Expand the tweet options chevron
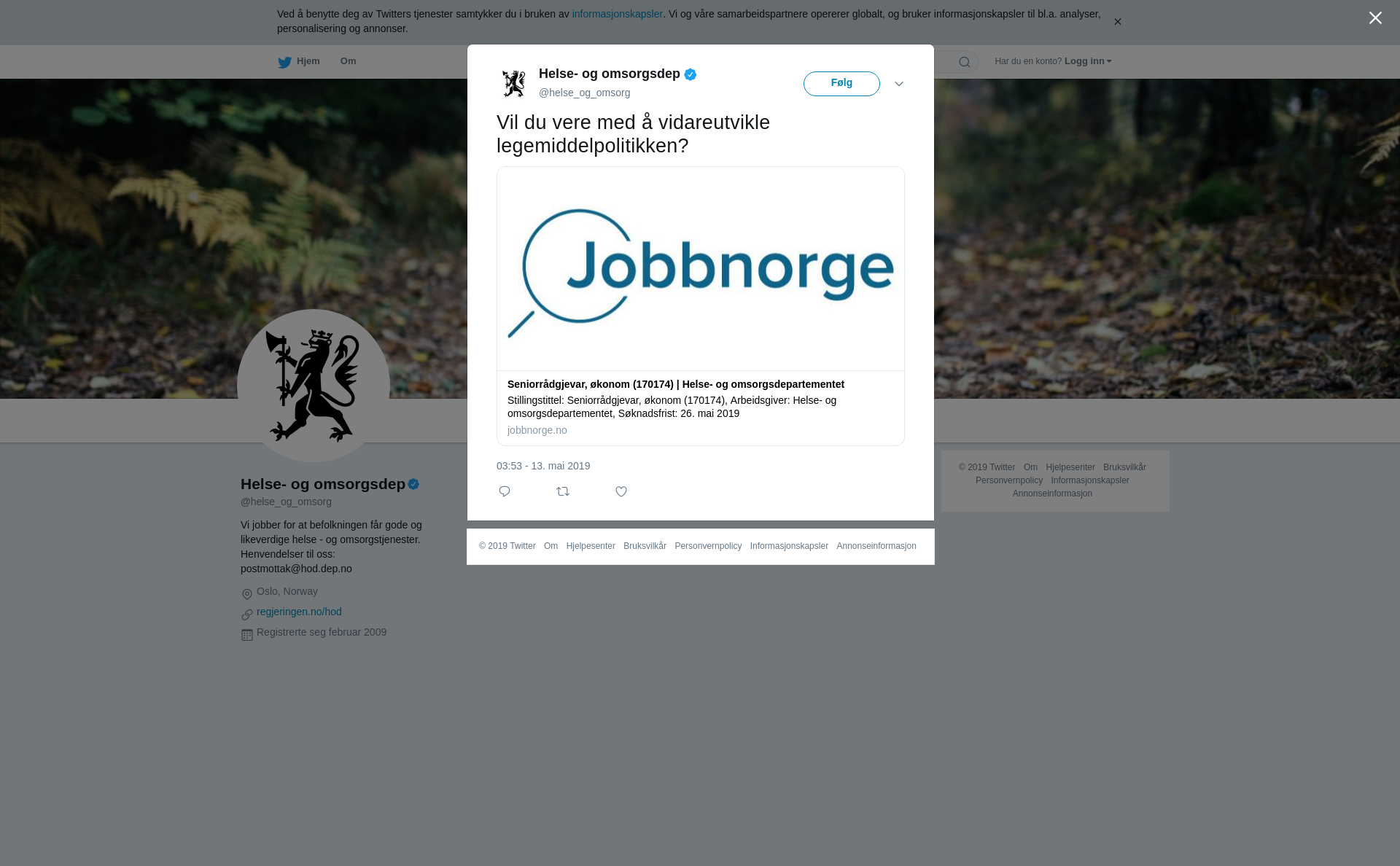This screenshot has height=866, width=1400. pos(899,84)
